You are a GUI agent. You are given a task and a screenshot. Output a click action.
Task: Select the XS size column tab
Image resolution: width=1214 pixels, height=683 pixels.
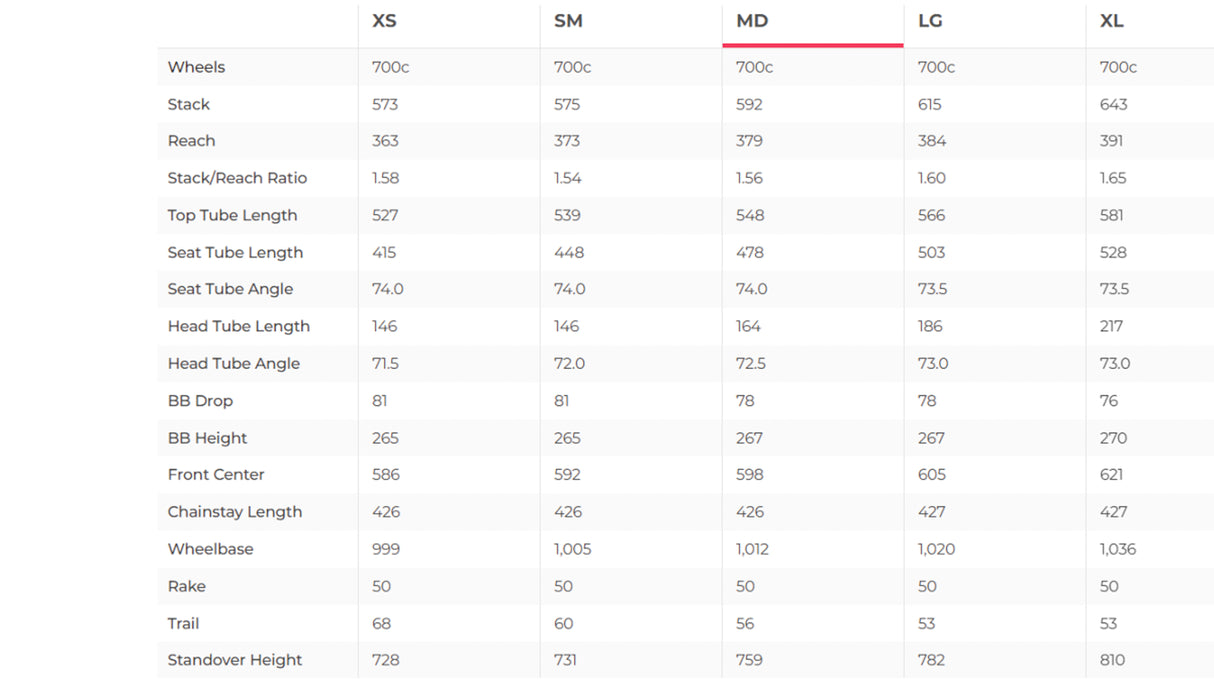point(384,21)
